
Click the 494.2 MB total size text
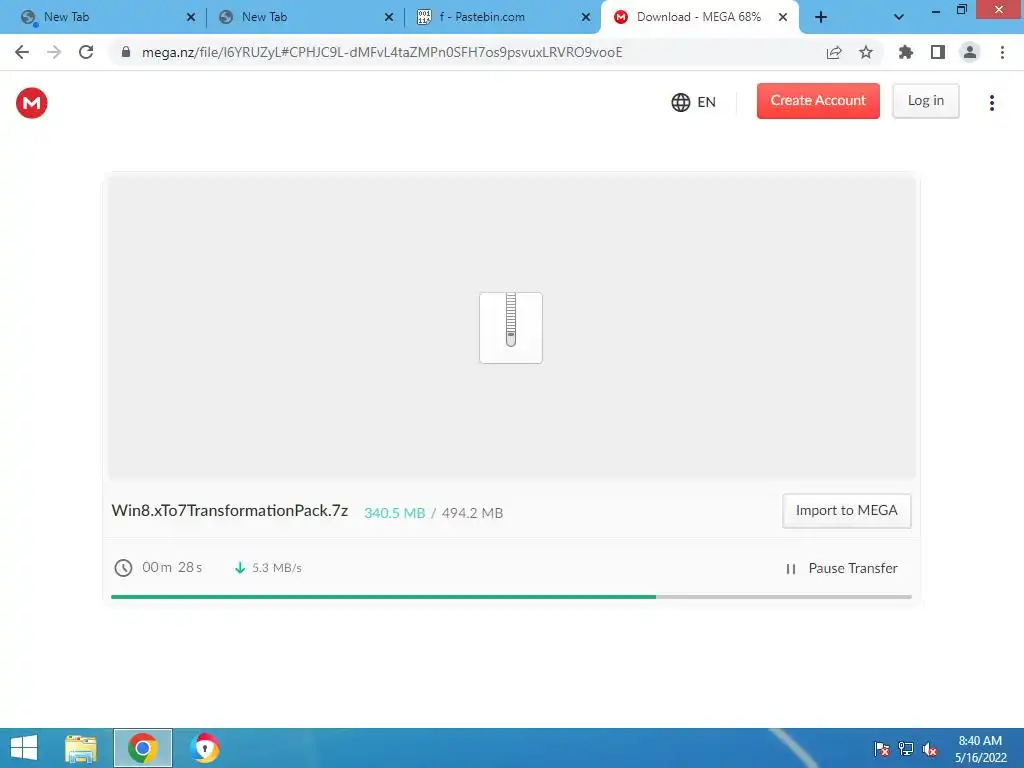click(x=472, y=513)
